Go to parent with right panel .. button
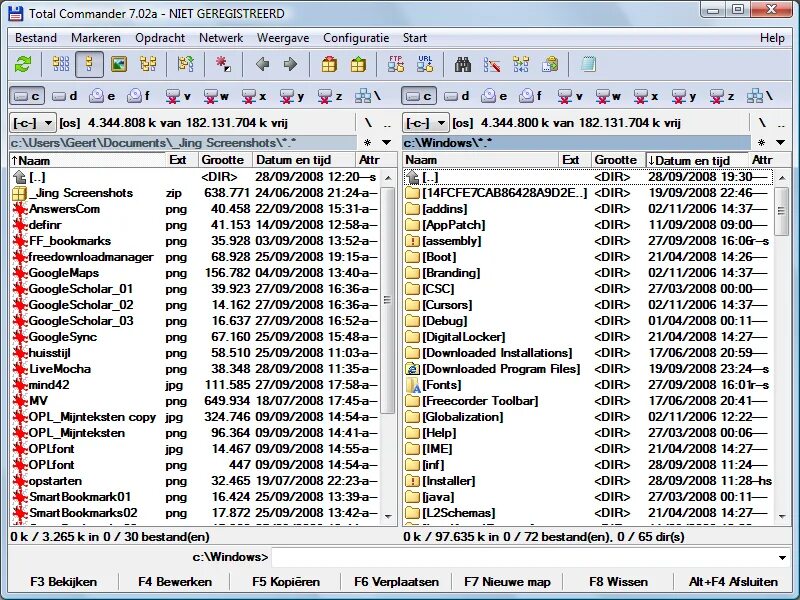 [781, 123]
